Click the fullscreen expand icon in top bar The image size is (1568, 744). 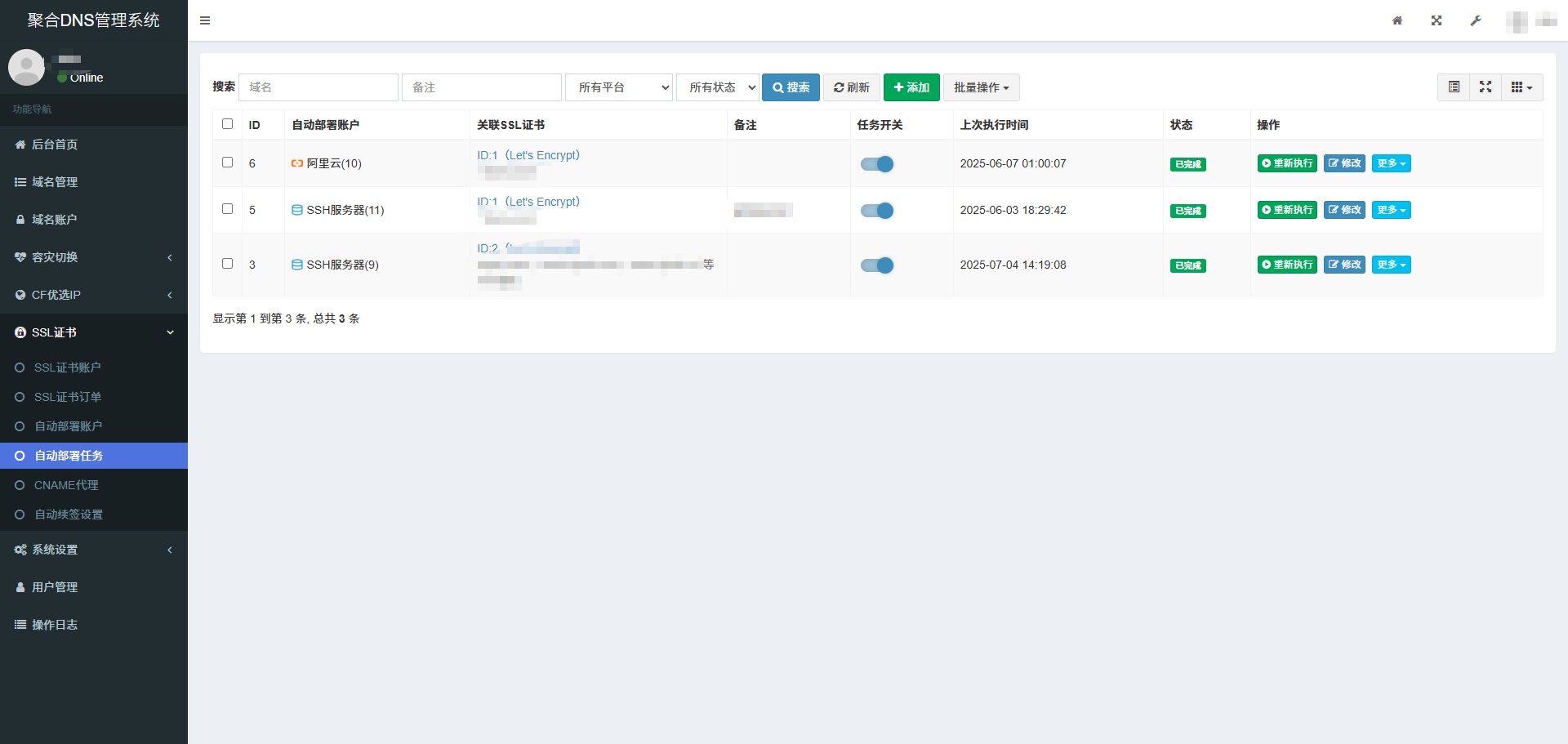point(1437,20)
